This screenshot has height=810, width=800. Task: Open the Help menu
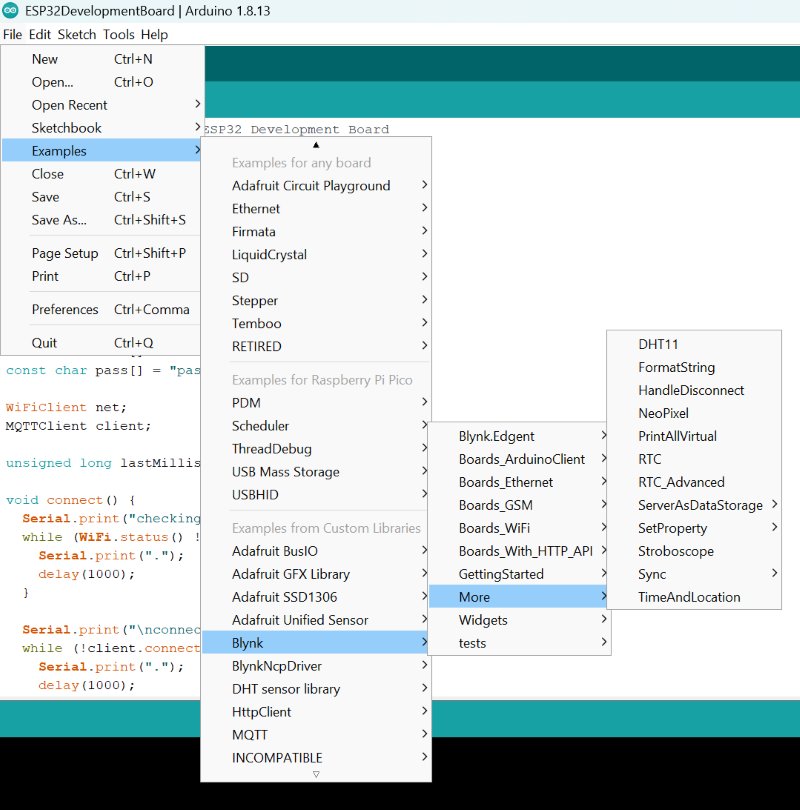coord(154,35)
